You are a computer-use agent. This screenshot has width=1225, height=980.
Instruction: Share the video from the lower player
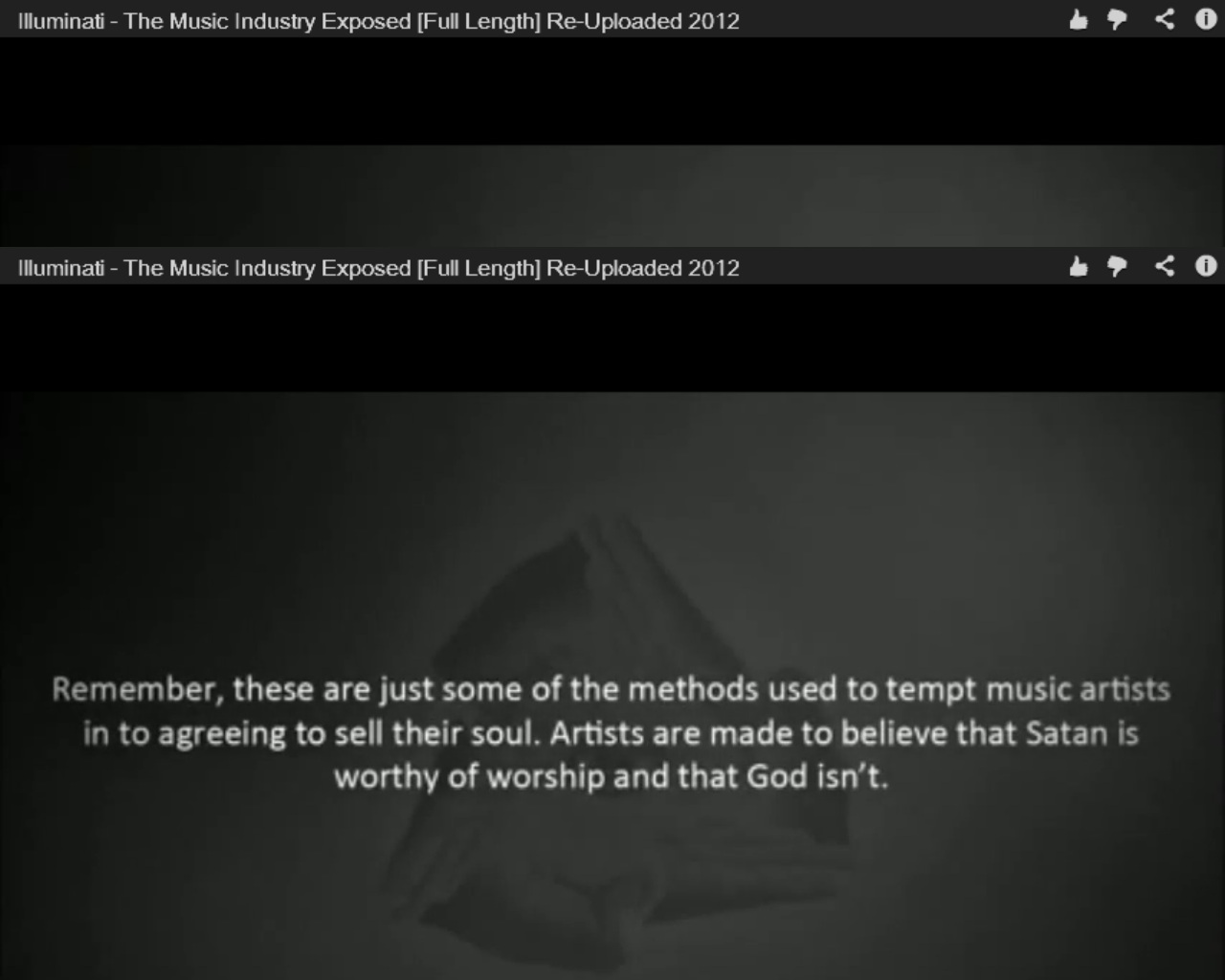(1164, 265)
